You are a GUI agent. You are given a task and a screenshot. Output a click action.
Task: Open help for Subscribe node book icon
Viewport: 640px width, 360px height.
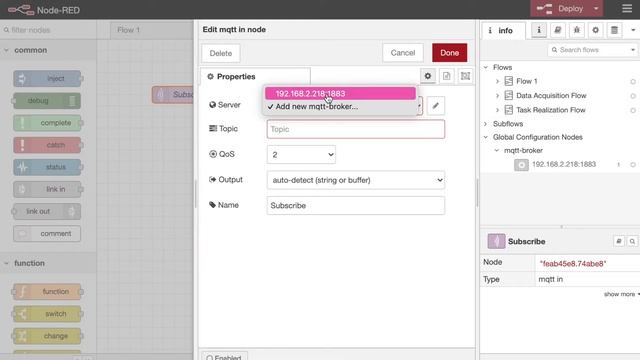point(619,241)
